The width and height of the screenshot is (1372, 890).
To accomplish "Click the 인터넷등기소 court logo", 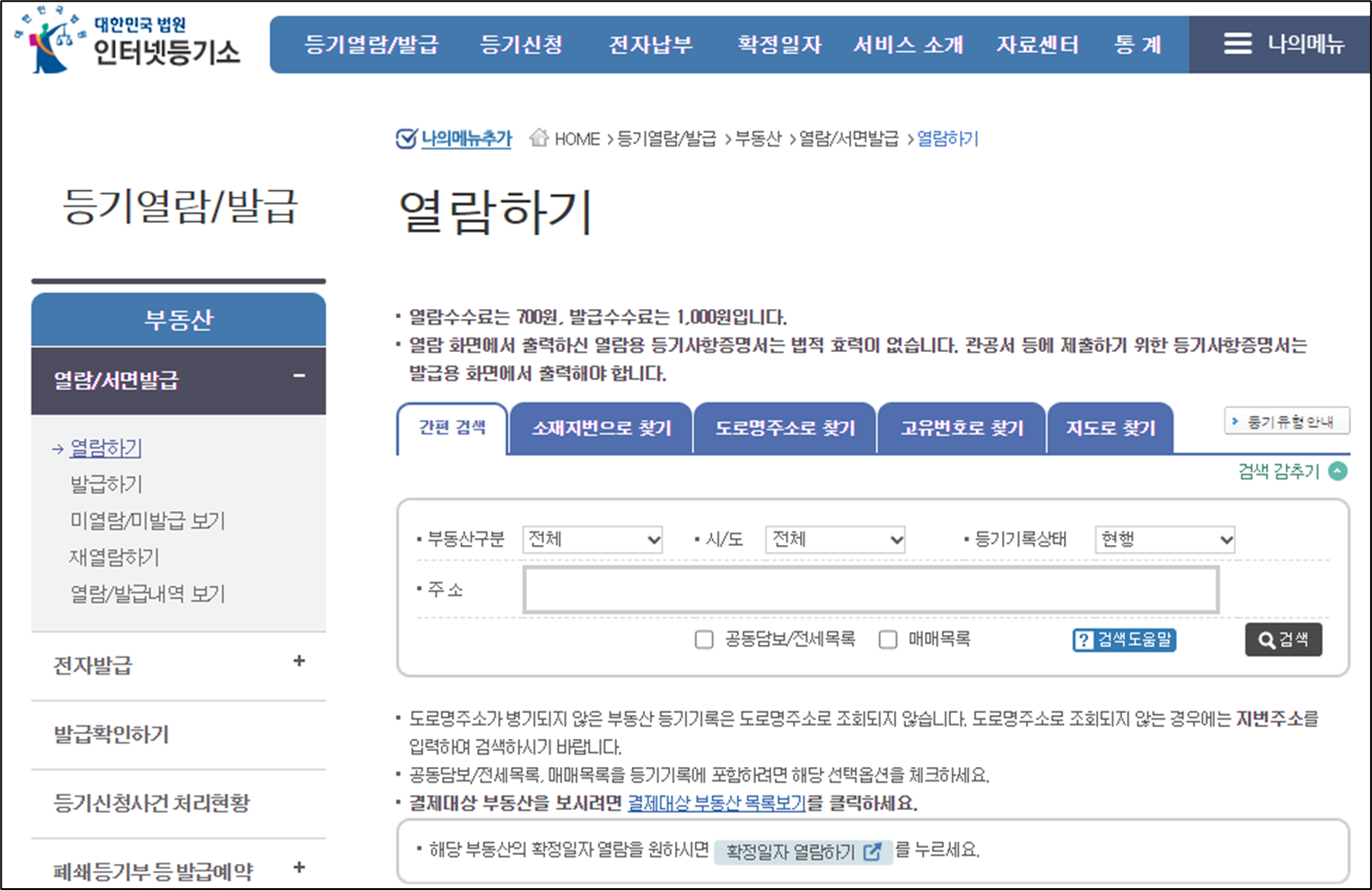I will pyautogui.click(x=126, y=43).
